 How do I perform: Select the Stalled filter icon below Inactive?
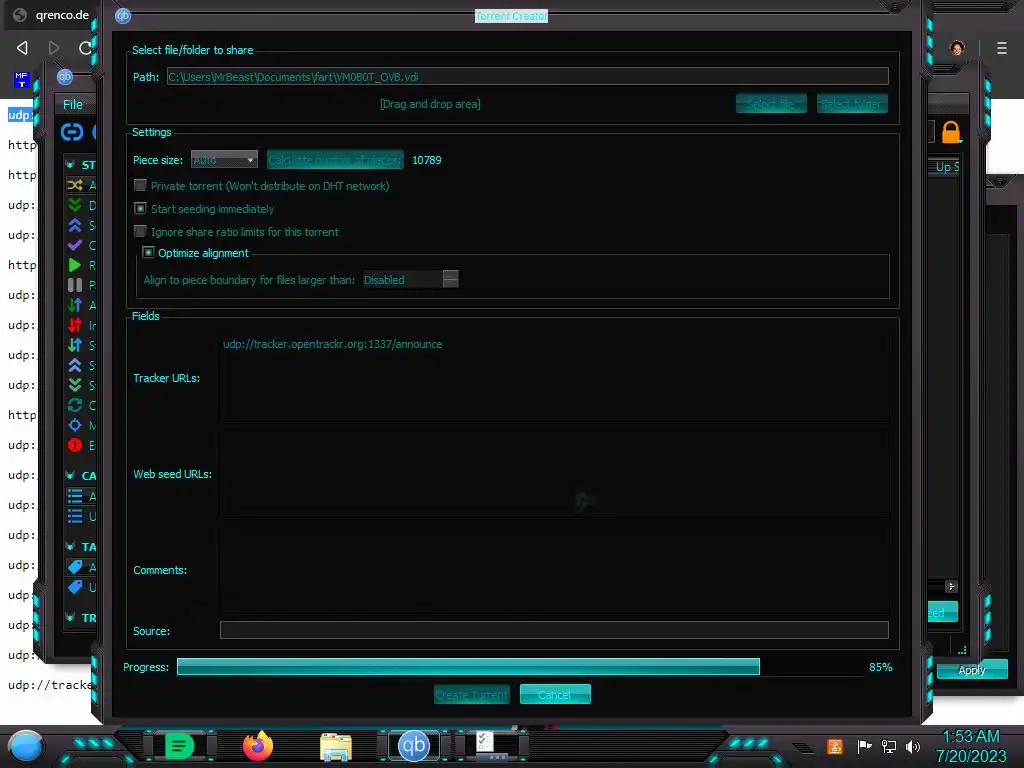tap(74, 345)
